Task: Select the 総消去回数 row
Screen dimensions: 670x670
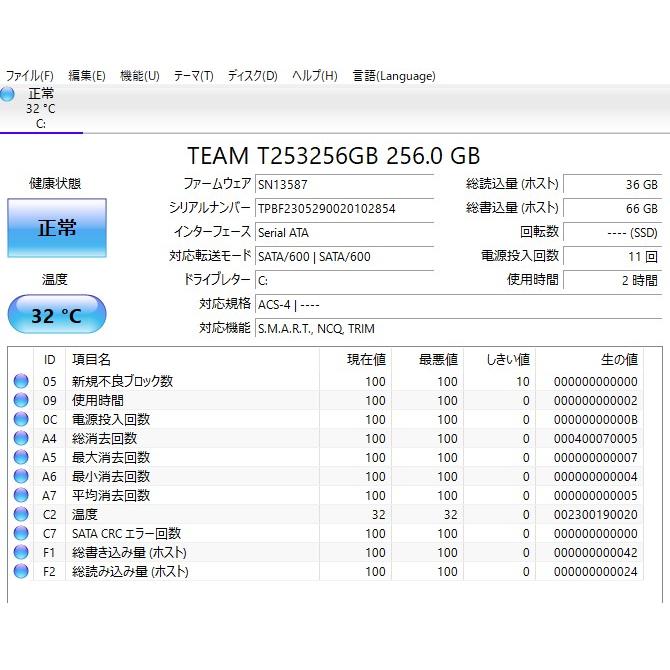Action: point(326,438)
